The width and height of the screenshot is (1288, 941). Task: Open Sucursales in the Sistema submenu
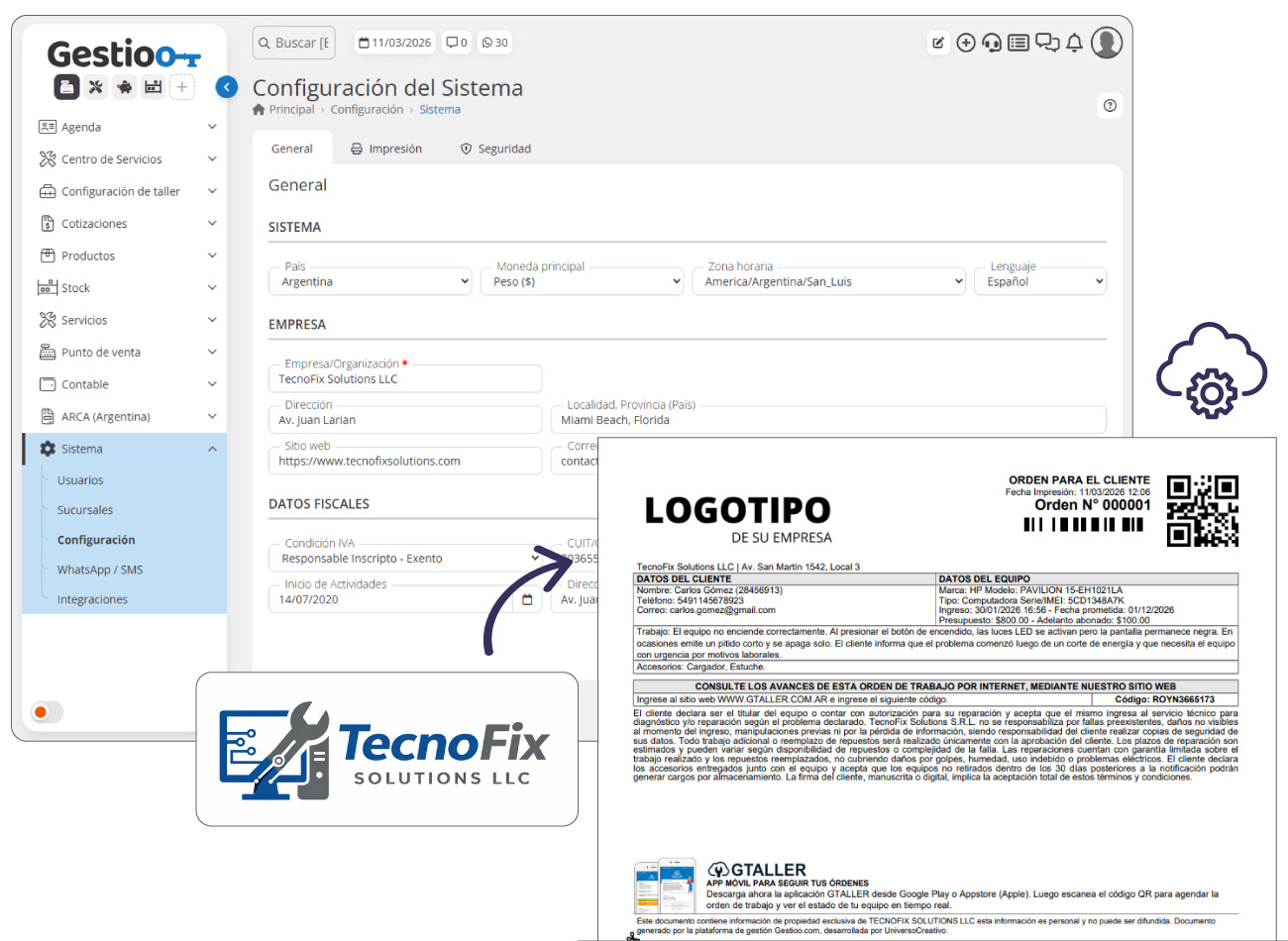pos(85,510)
